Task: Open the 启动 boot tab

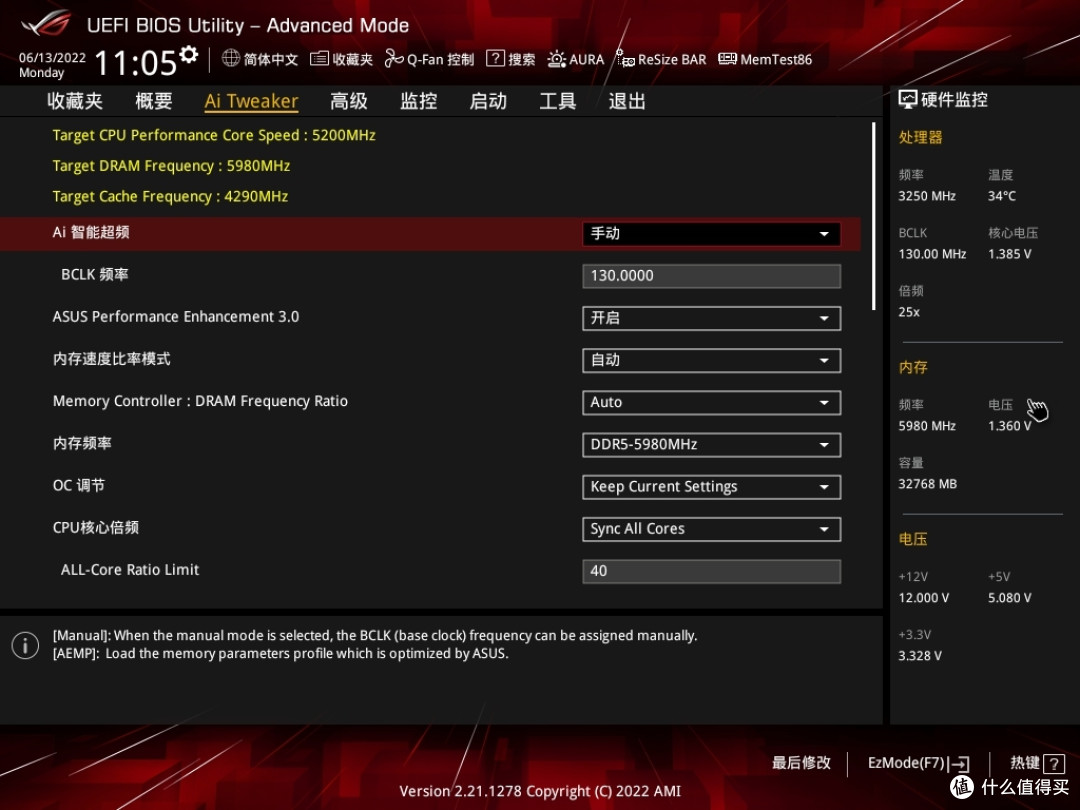Action: point(488,101)
